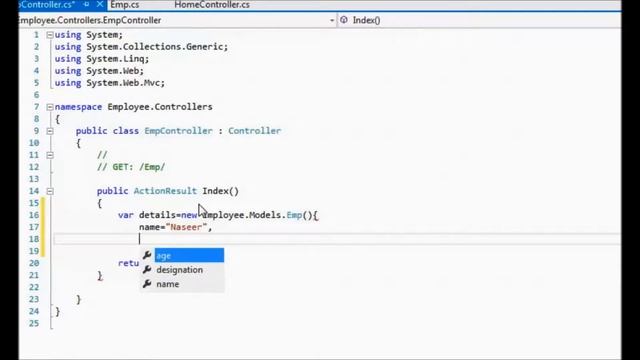Activate the EmpController.cs tab

tap(47, 5)
